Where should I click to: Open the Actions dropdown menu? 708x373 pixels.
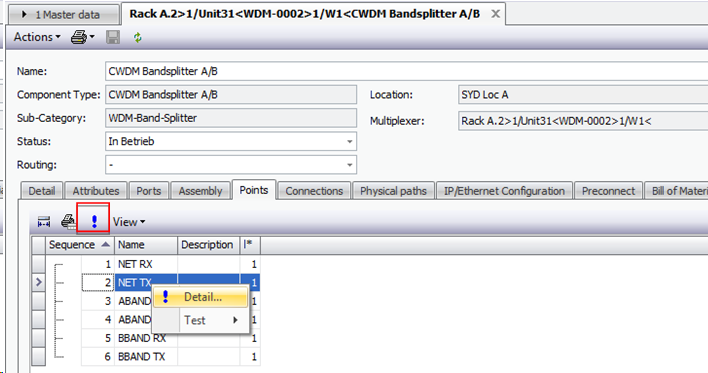click(37, 37)
